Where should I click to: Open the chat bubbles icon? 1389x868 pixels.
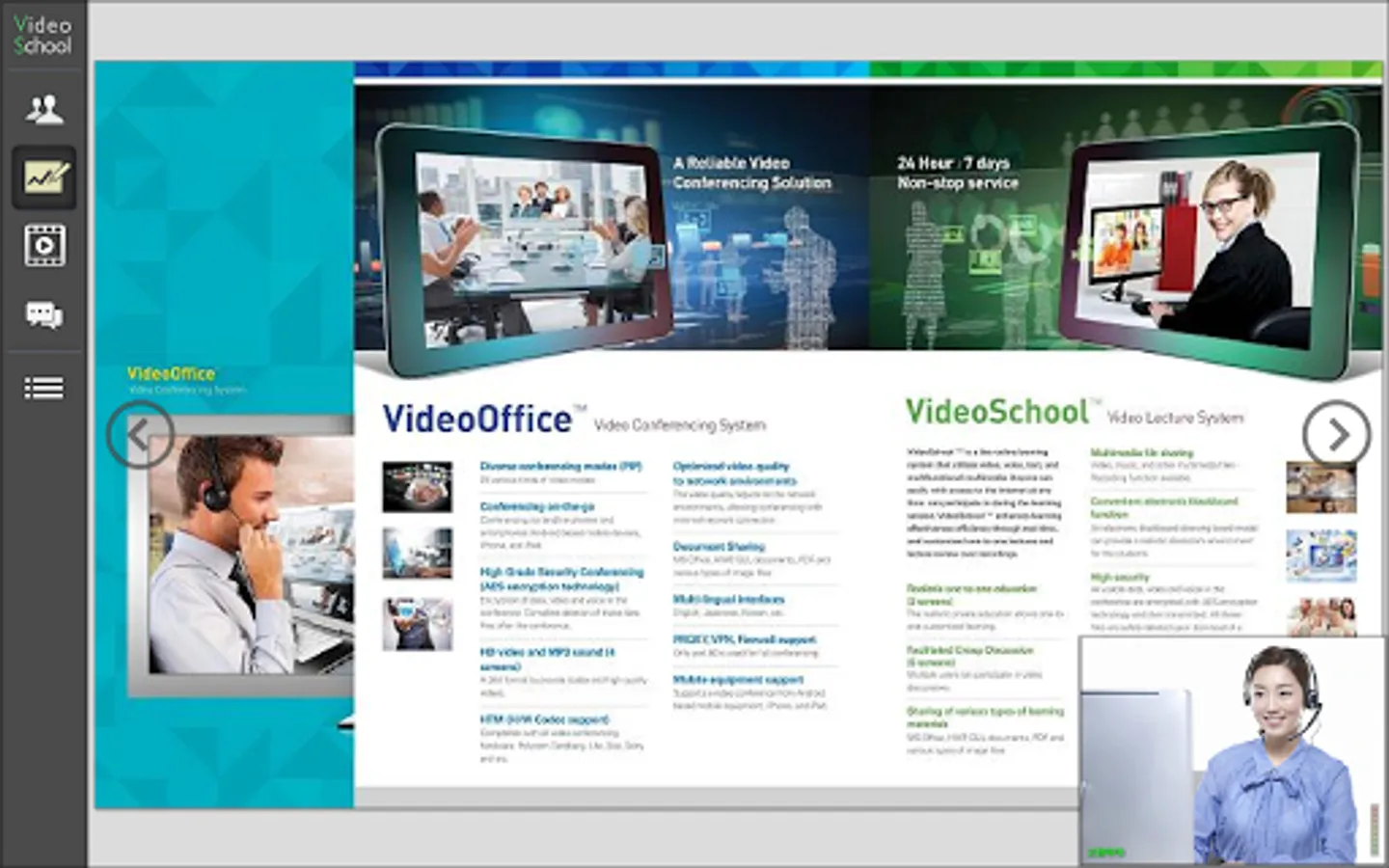(44, 314)
